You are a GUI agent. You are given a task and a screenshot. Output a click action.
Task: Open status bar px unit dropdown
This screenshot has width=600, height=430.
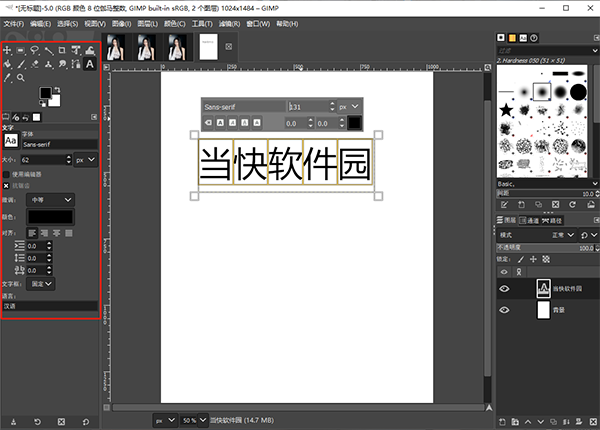[165, 420]
